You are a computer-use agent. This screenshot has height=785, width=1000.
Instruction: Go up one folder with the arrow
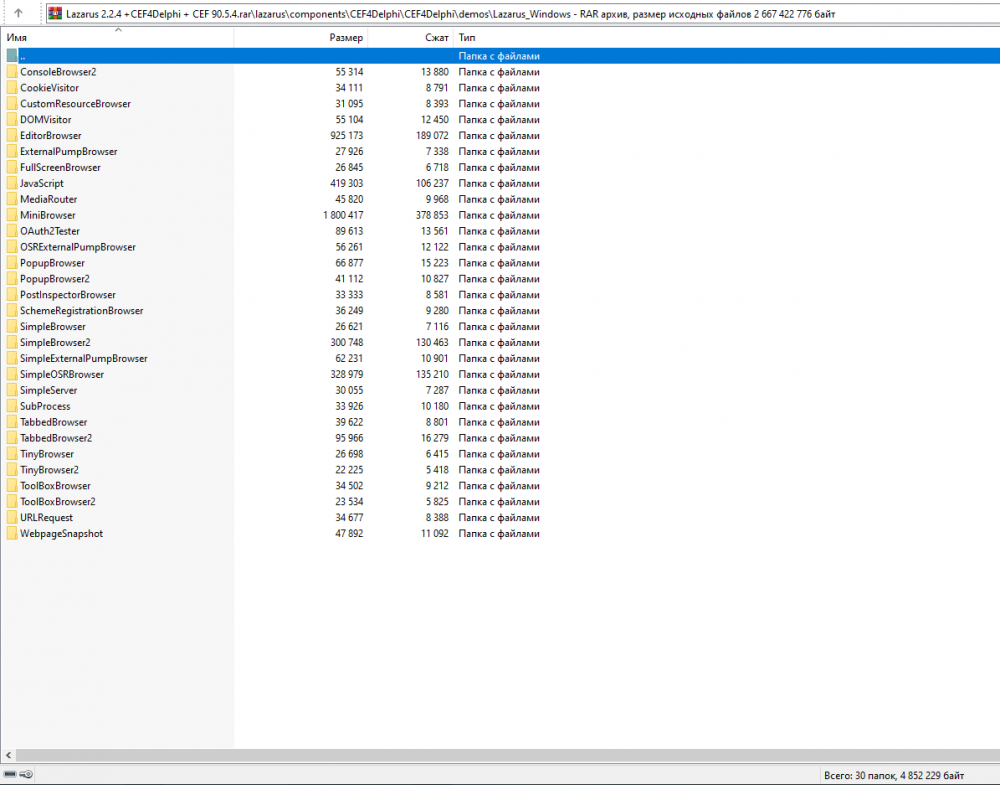click(x=18, y=13)
